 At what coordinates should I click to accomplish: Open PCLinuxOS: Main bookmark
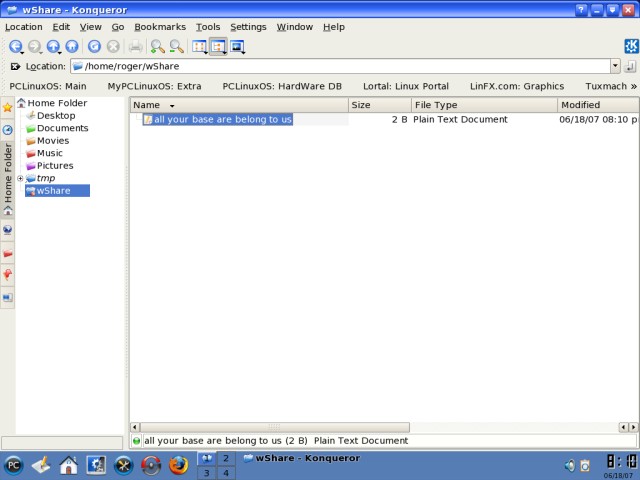pos(48,86)
